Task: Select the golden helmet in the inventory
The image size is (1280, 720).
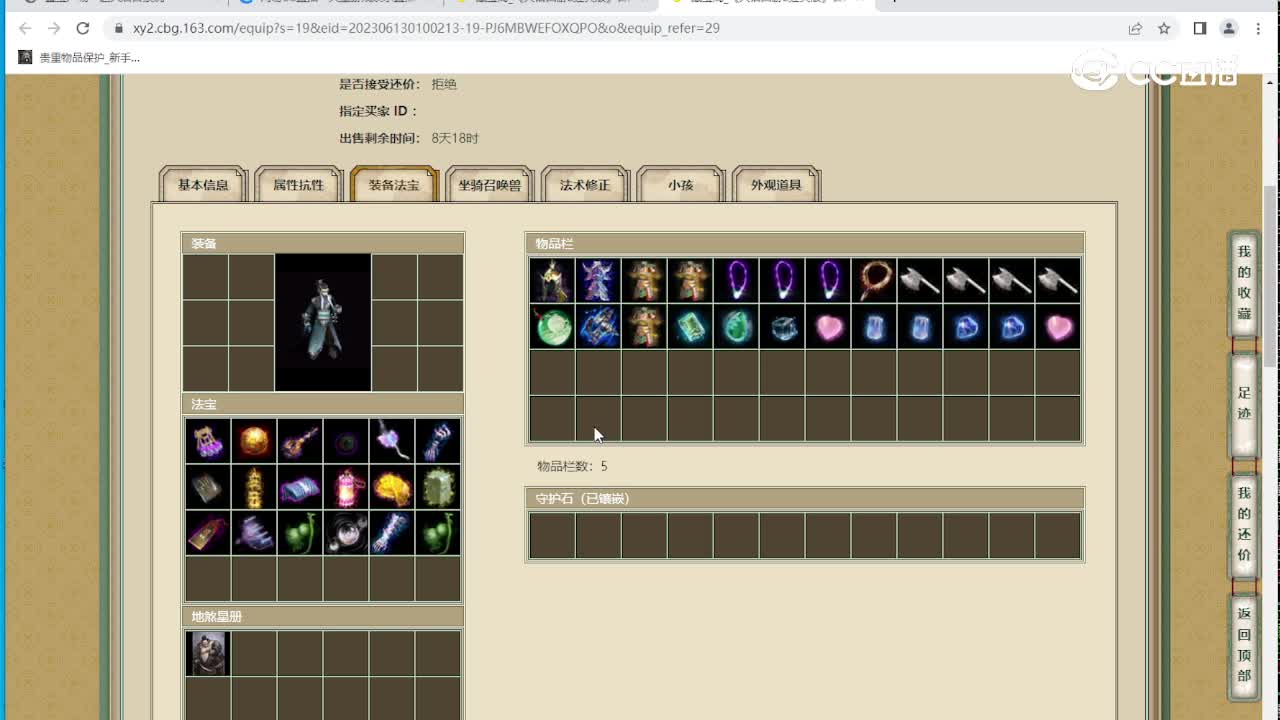Action: click(x=552, y=281)
